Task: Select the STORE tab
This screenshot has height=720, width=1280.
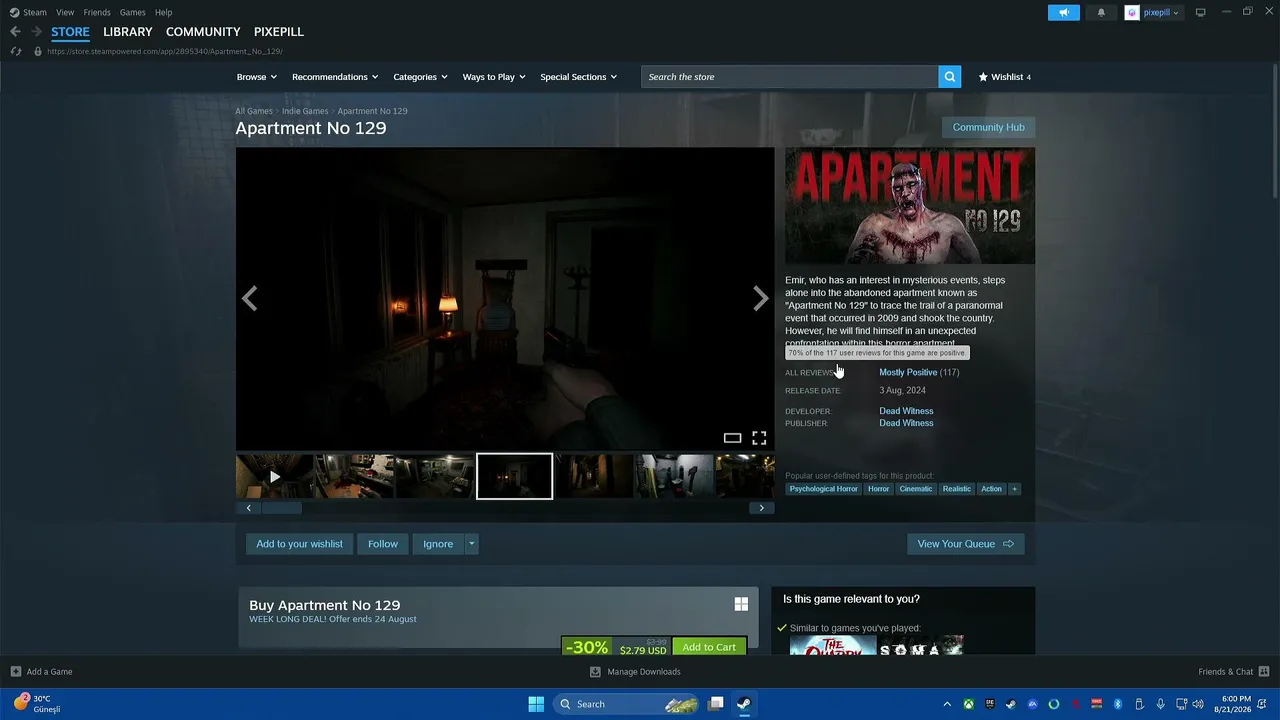Action: click(70, 32)
